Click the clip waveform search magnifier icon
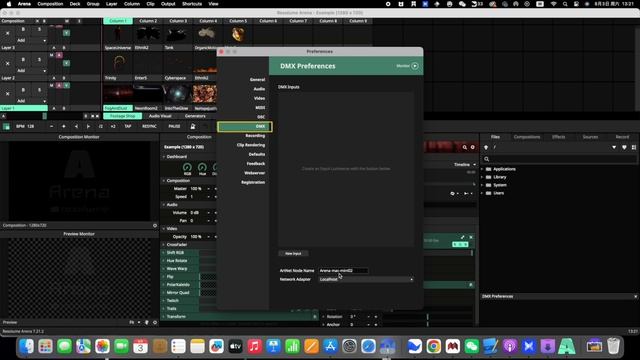The height and width of the screenshot is (360, 640). coord(464,147)
